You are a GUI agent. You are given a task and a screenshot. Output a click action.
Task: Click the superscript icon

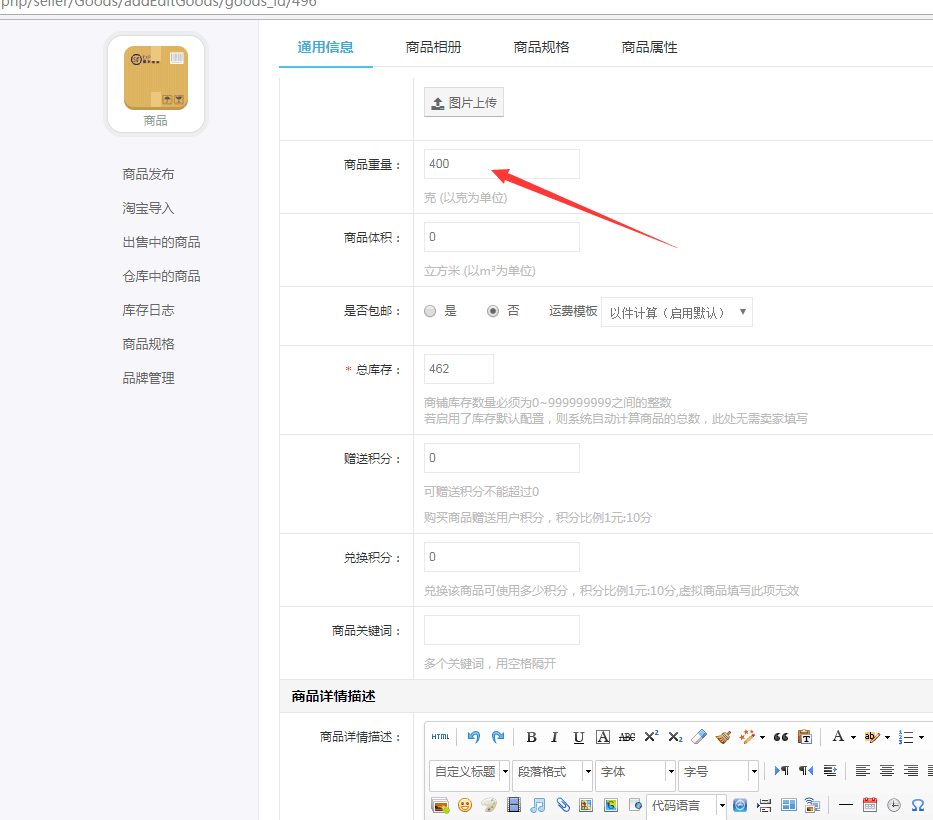click(651, 737)
